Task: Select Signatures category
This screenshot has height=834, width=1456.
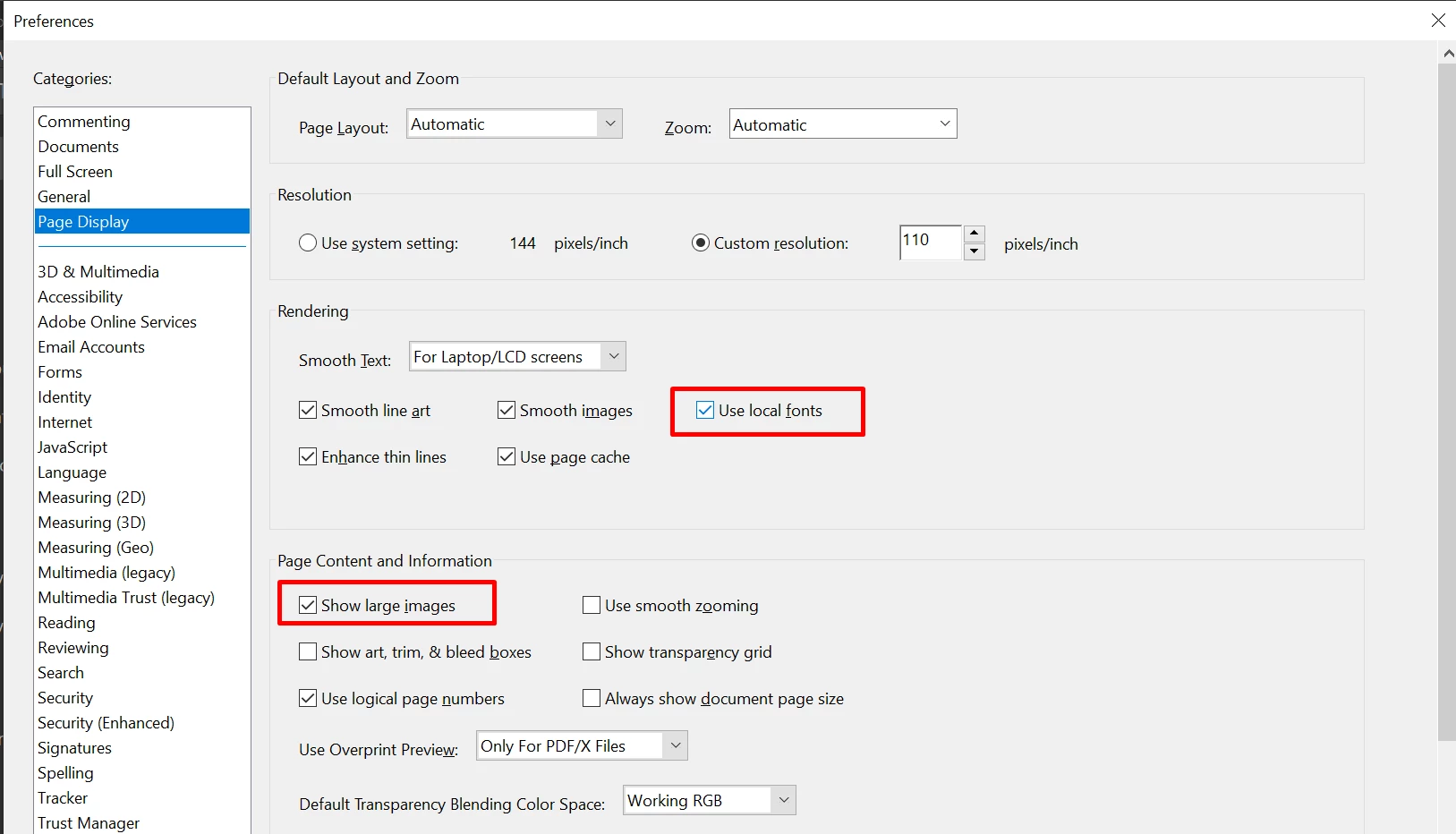Action: pyautogui.click(x=141, y=747)
